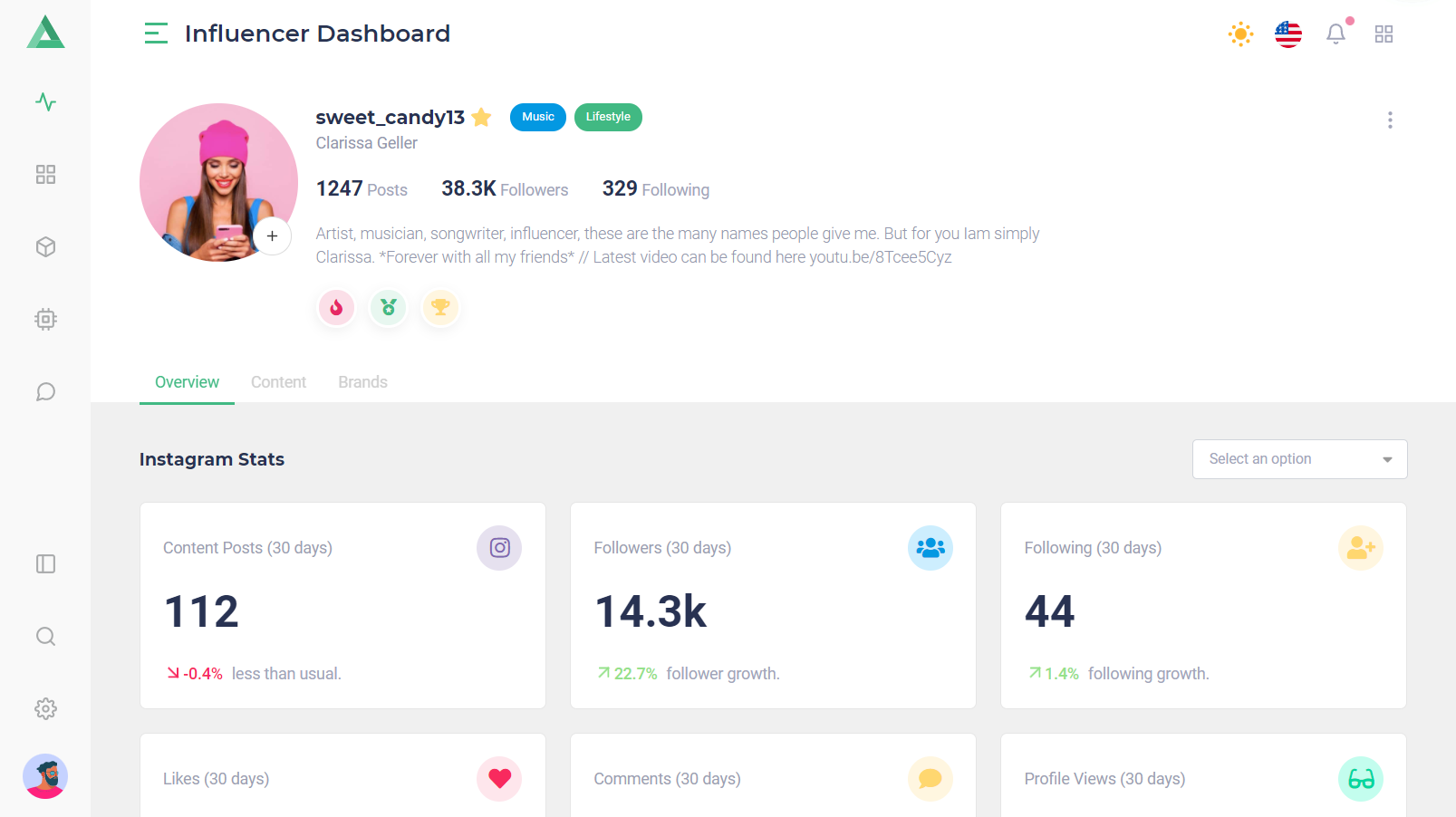Click the flame badge icon
Image resolution: width=1456 pixels, height=817 pixels.
[336, 308]
